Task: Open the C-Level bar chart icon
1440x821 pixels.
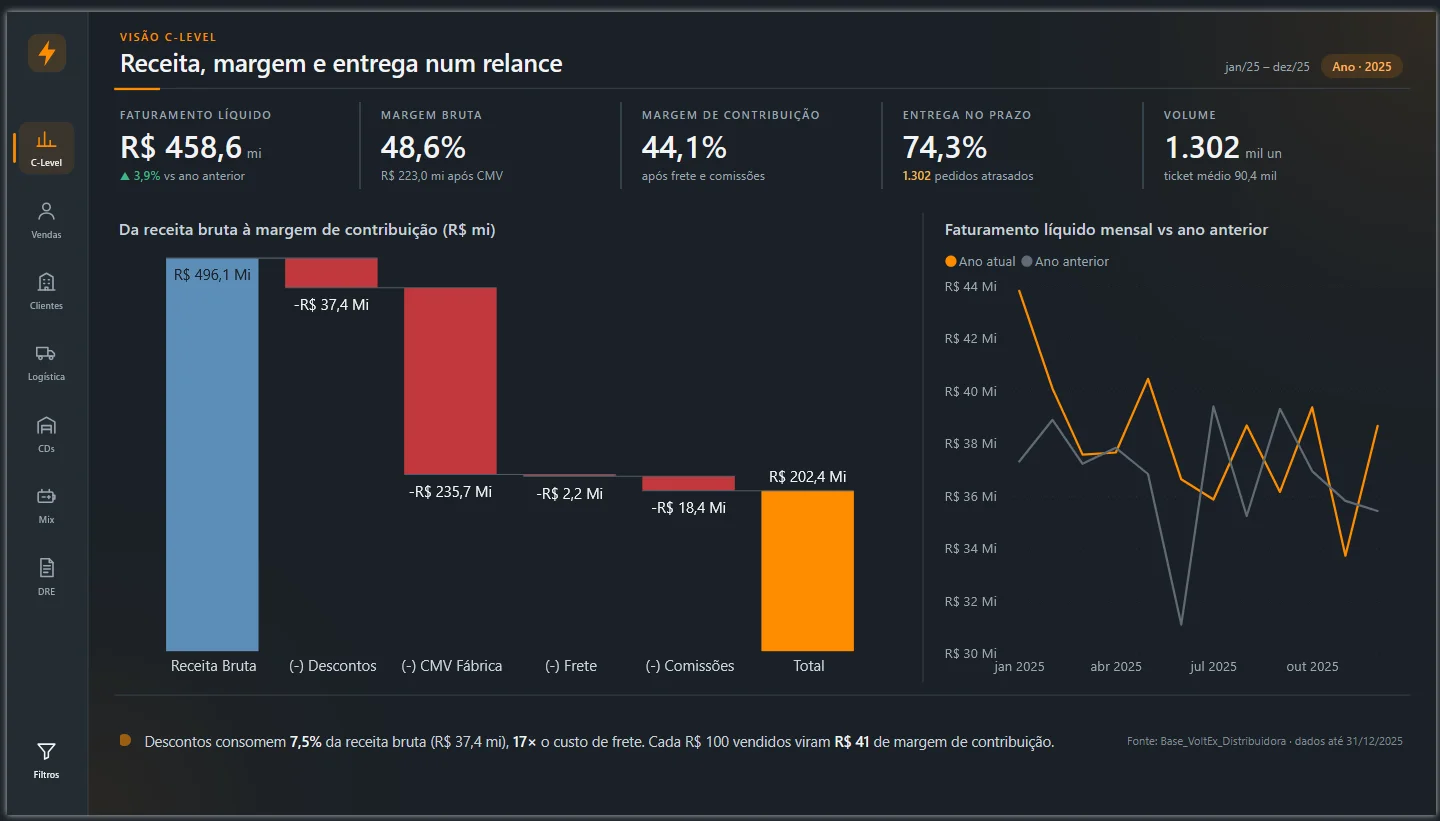Action: [x=46, y=140]
